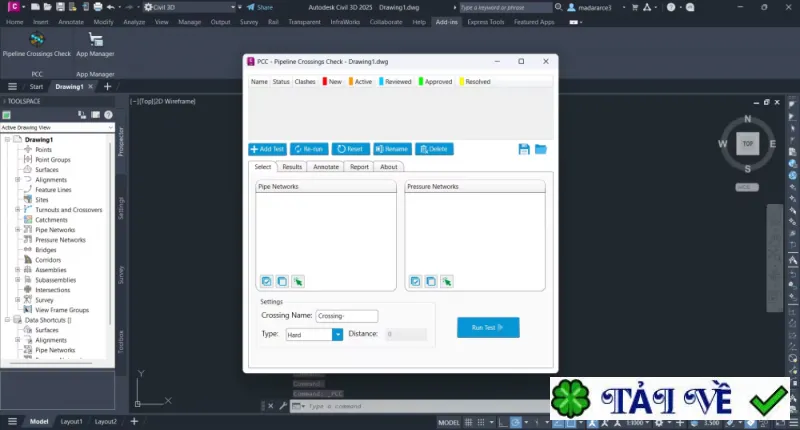Click the save tests floppy disk icon
Screen dimensions: 800x430
(524, 149)
